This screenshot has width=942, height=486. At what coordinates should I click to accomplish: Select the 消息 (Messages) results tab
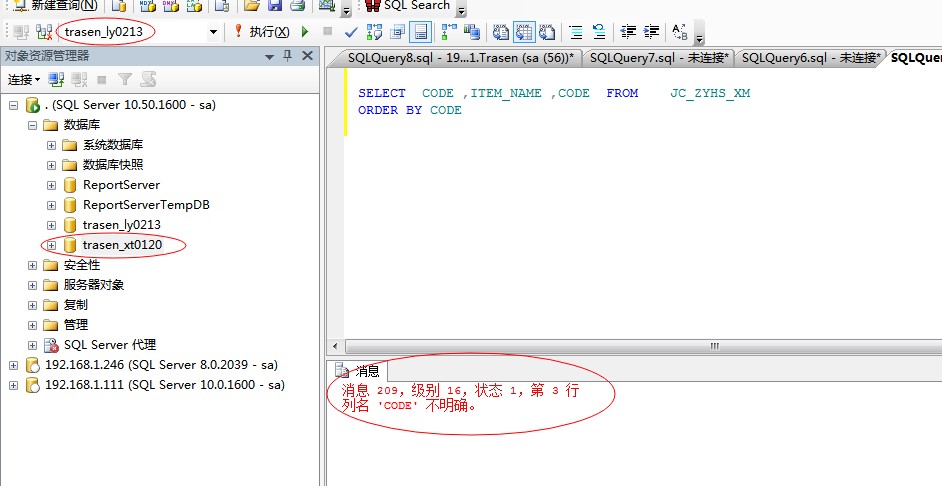pos(359,371)
